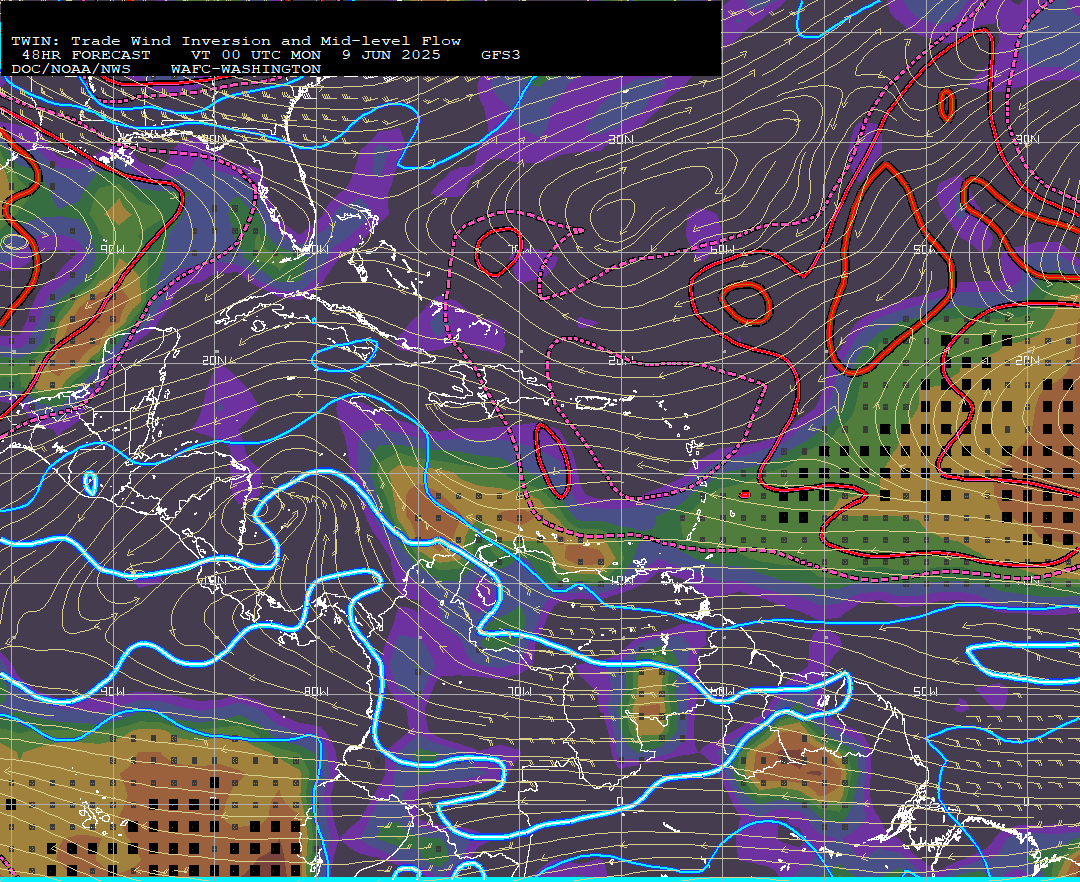
Task: Click the 'WAFC-WASHINGTON' header text
Action: tap(246, 70)
